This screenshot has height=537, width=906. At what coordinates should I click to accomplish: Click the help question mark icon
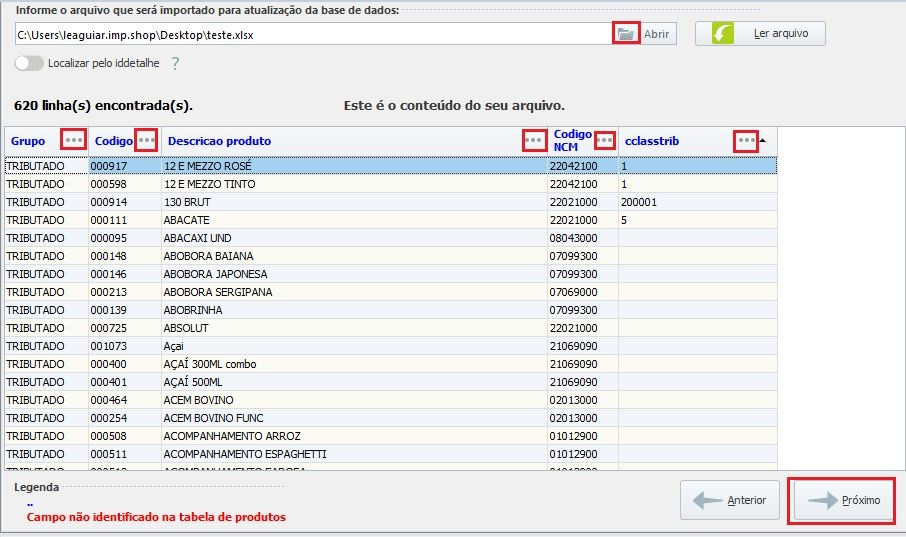click(175, 63)
